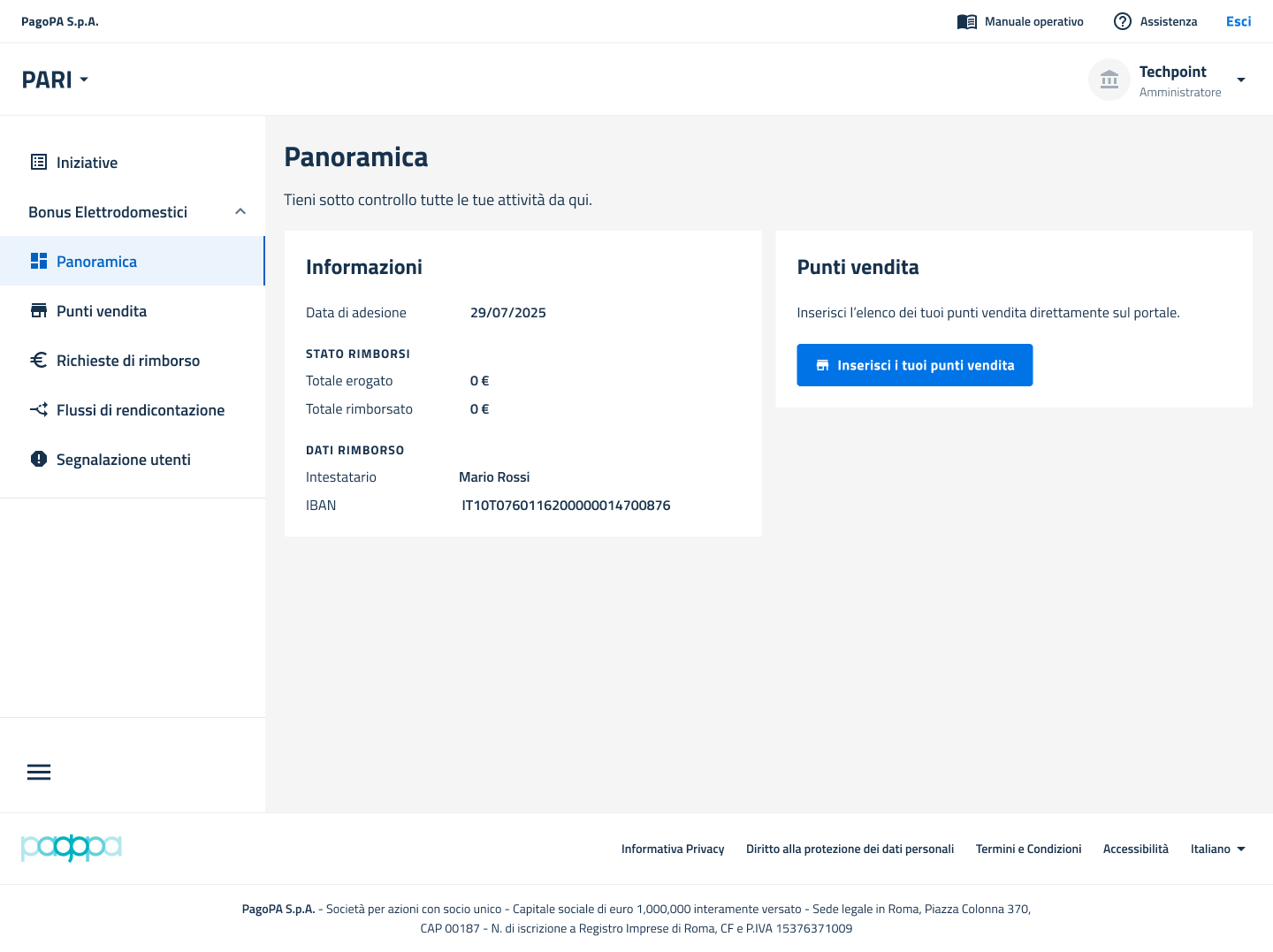The width and height of the screenshot is (1273, 952).
Task: Expand the Techpoint account dropdown arrow
Action: [x=1241, y=80]
